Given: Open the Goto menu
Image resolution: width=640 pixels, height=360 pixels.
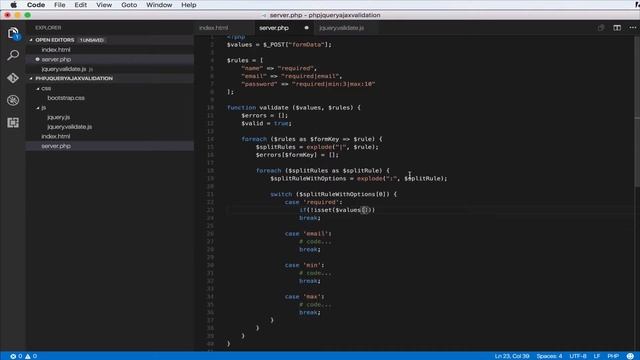Looking at the screenshot, I should pyautogui.click(x=129, y=5).
